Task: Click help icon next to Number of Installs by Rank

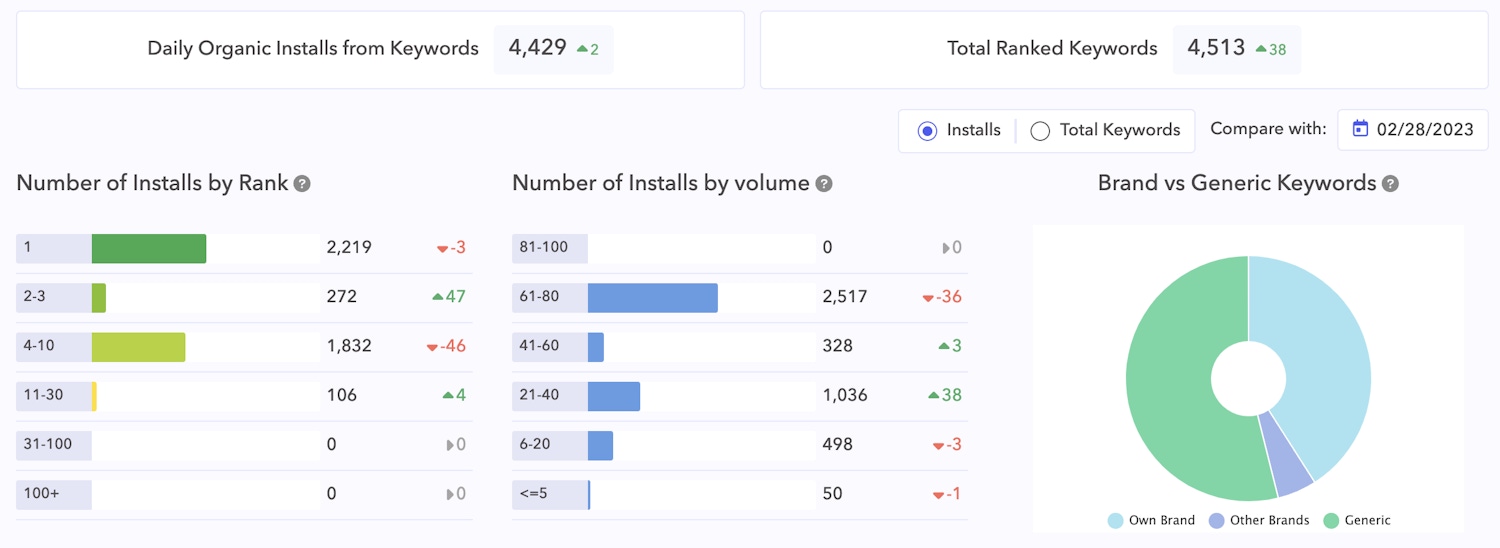Action: 302,184
